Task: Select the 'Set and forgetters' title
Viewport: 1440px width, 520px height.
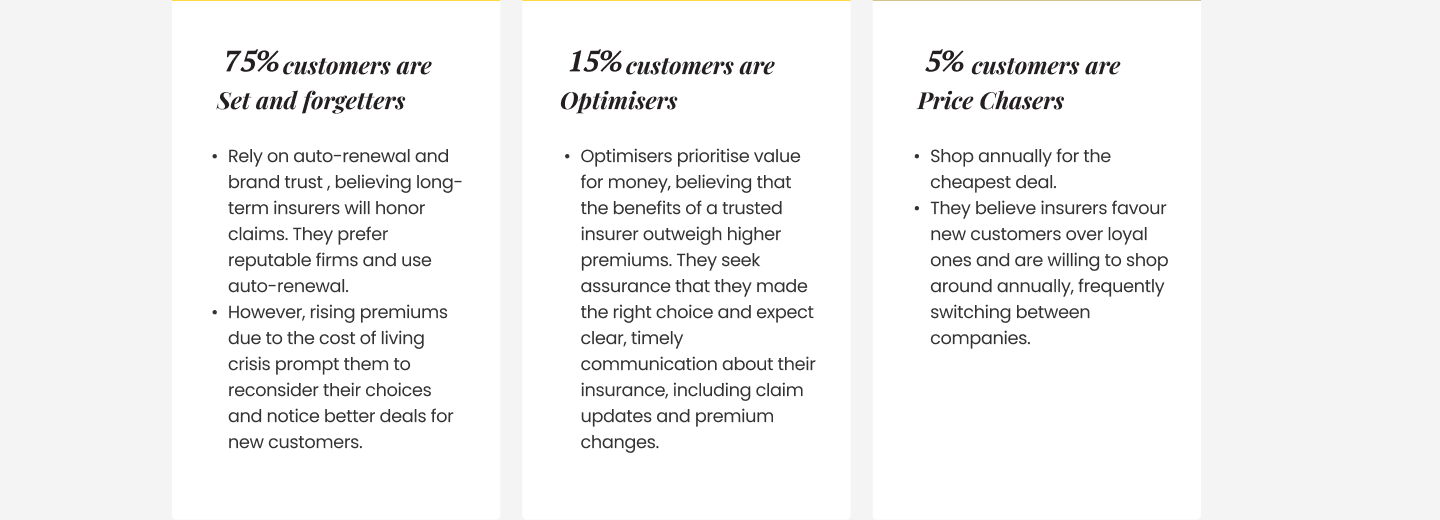Action: pos(311,101)
